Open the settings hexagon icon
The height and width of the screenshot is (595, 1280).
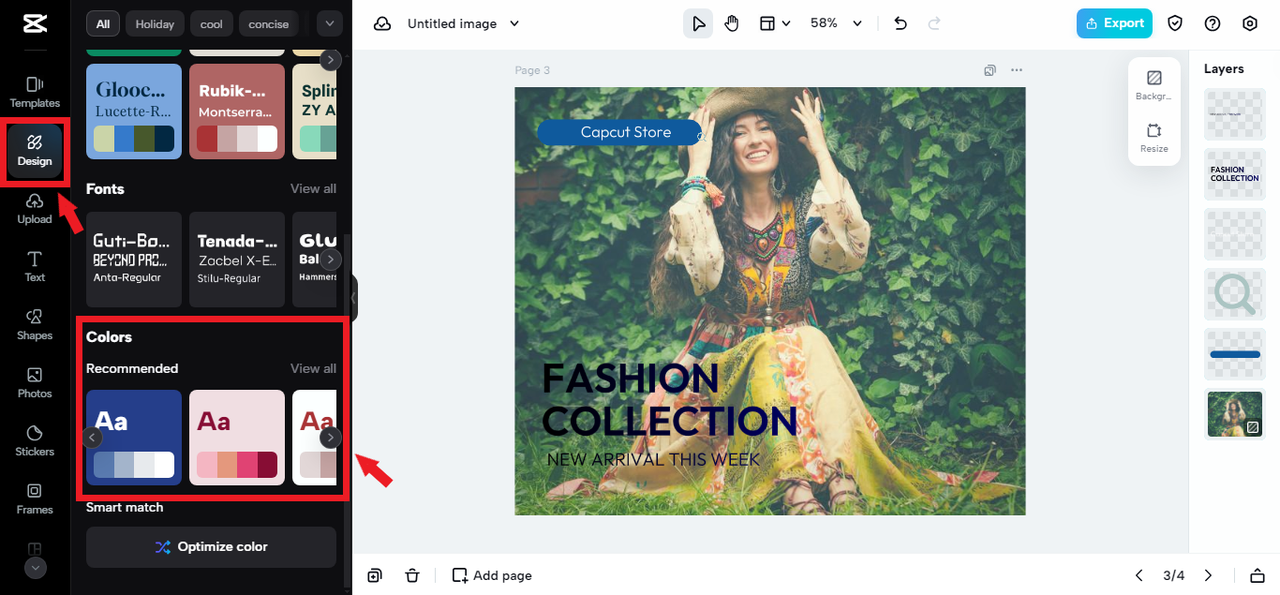pyautogui.click(x=1250, y=24)
